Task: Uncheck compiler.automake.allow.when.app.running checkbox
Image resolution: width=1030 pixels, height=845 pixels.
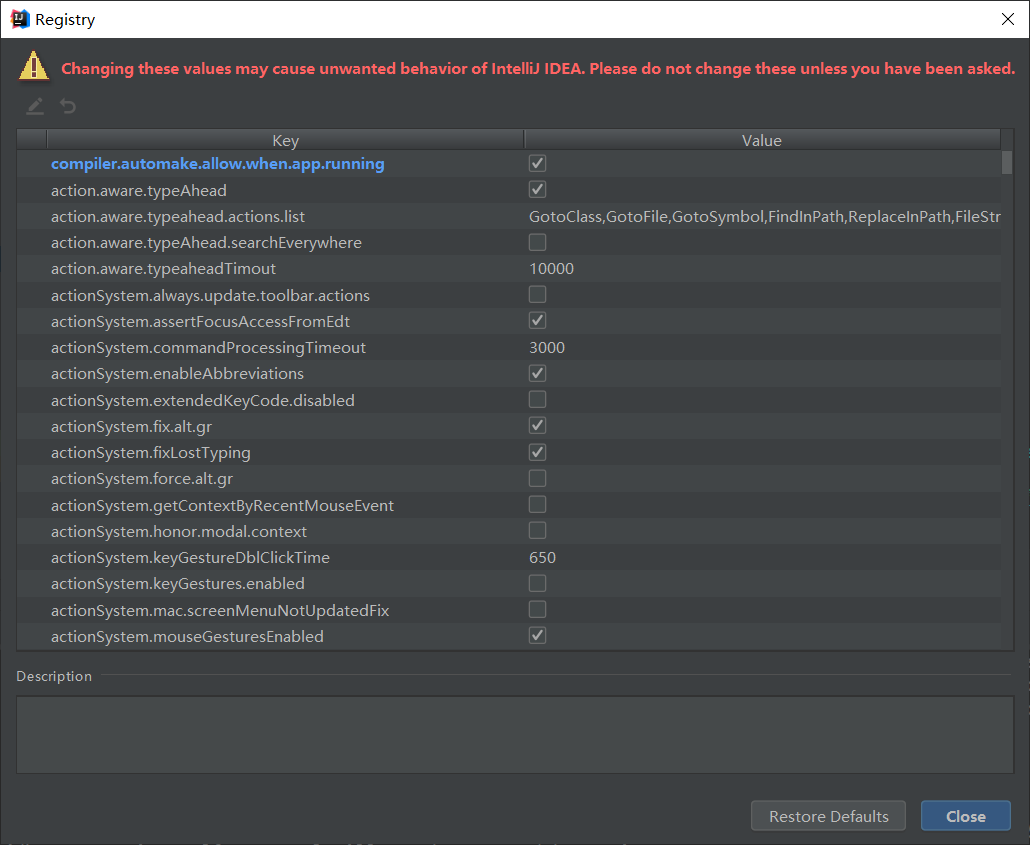Action: point(537,163)
